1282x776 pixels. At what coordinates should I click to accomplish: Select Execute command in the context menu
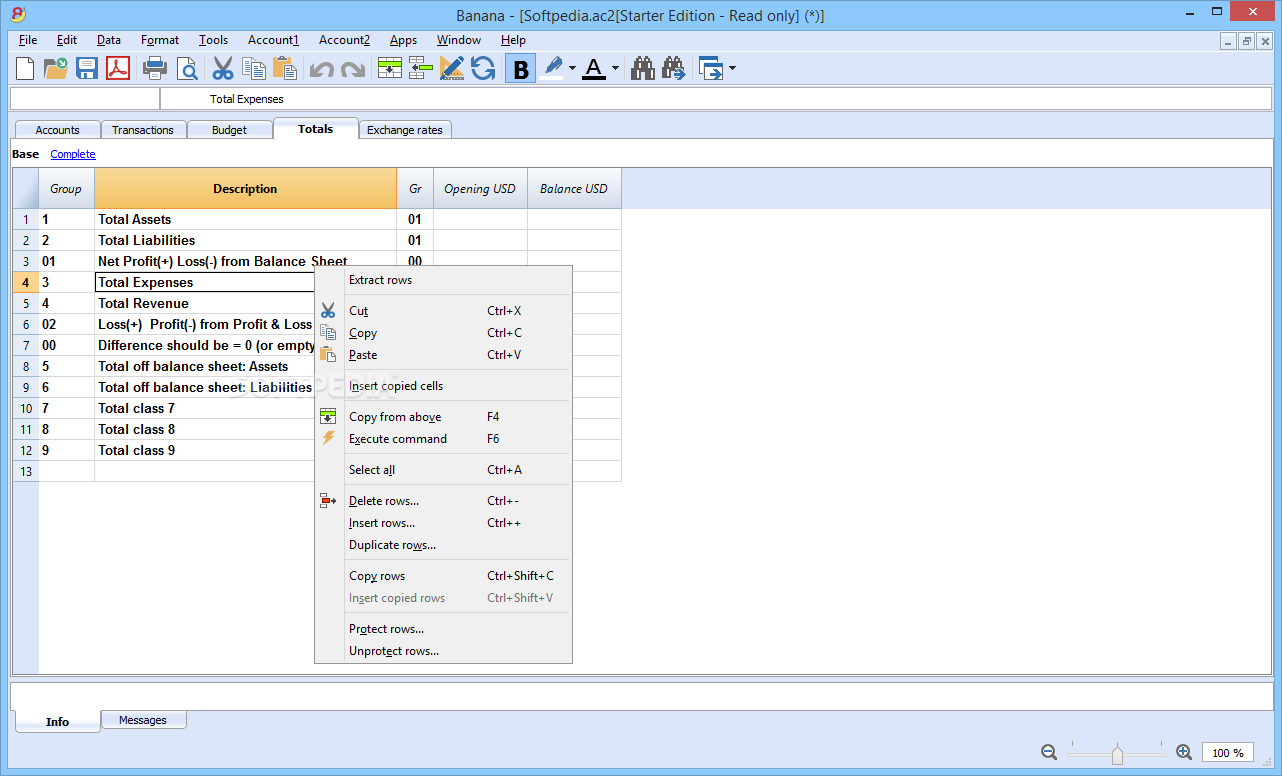[443, 439]
